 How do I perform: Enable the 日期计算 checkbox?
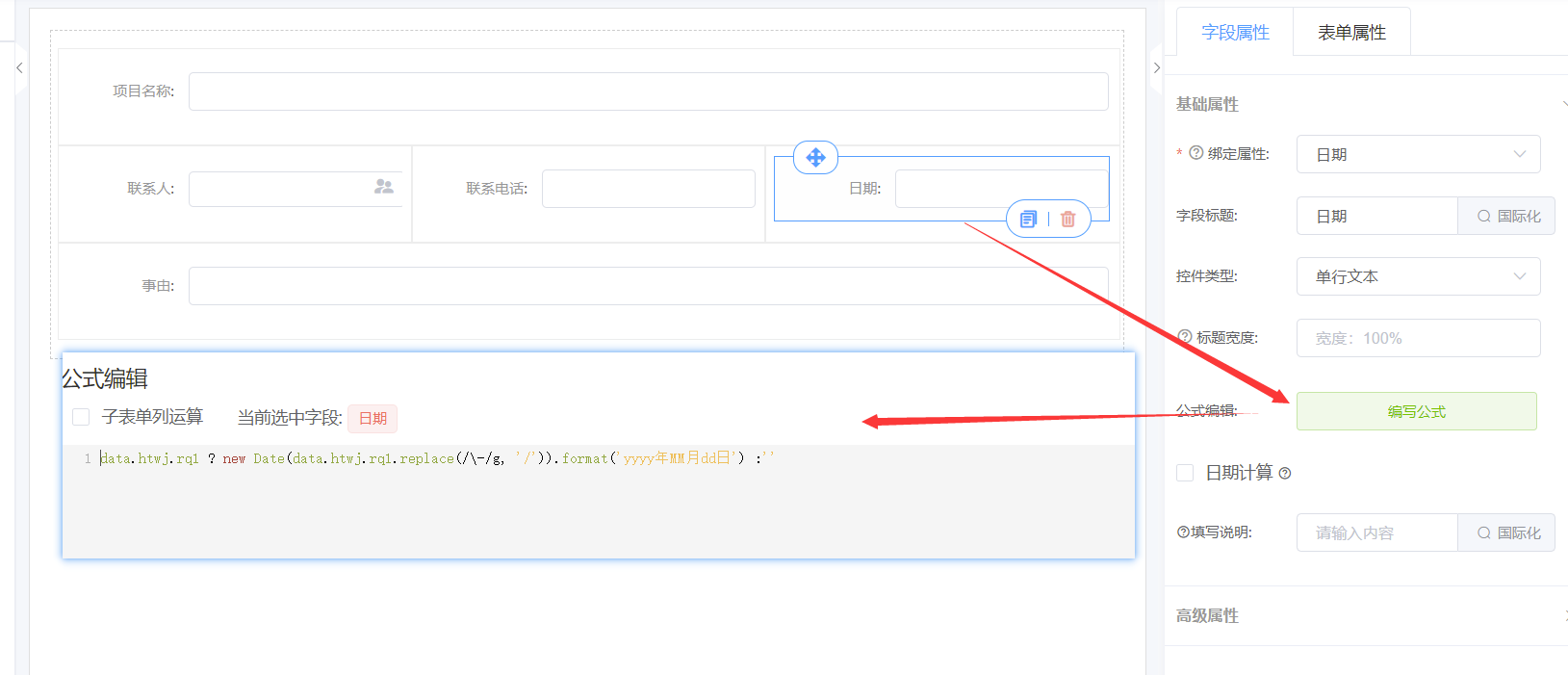(x=1185, y=473)
